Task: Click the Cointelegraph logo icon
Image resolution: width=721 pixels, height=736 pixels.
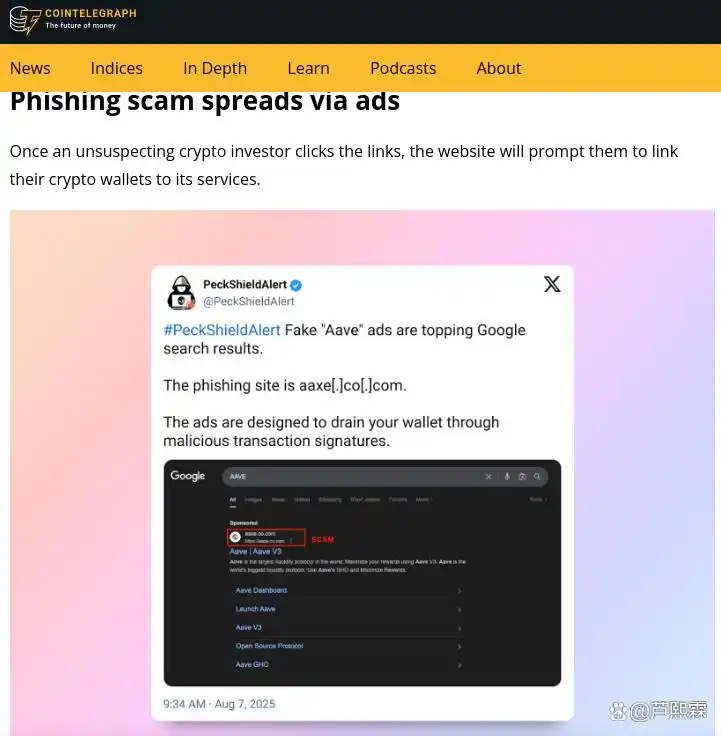Action: pos(25,20)
